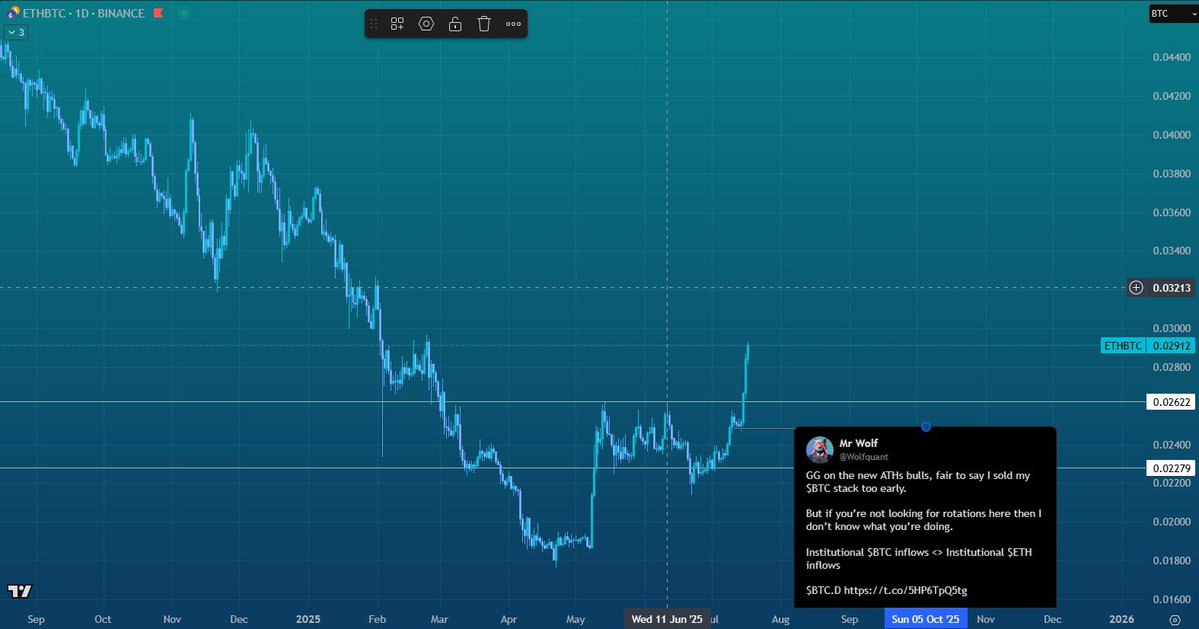Click Mr Wolf profile avatar in tweet

[x=820, y=450]
